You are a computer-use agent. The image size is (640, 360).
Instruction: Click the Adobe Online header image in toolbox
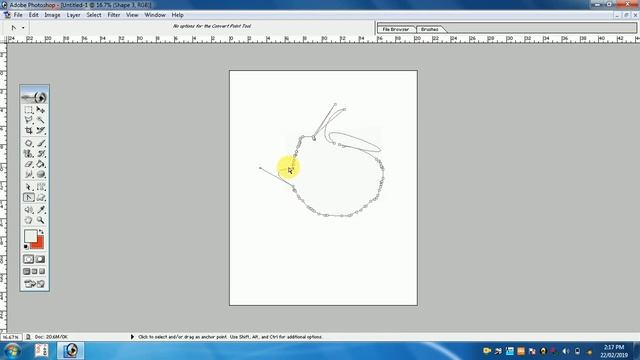click(35, 95)
